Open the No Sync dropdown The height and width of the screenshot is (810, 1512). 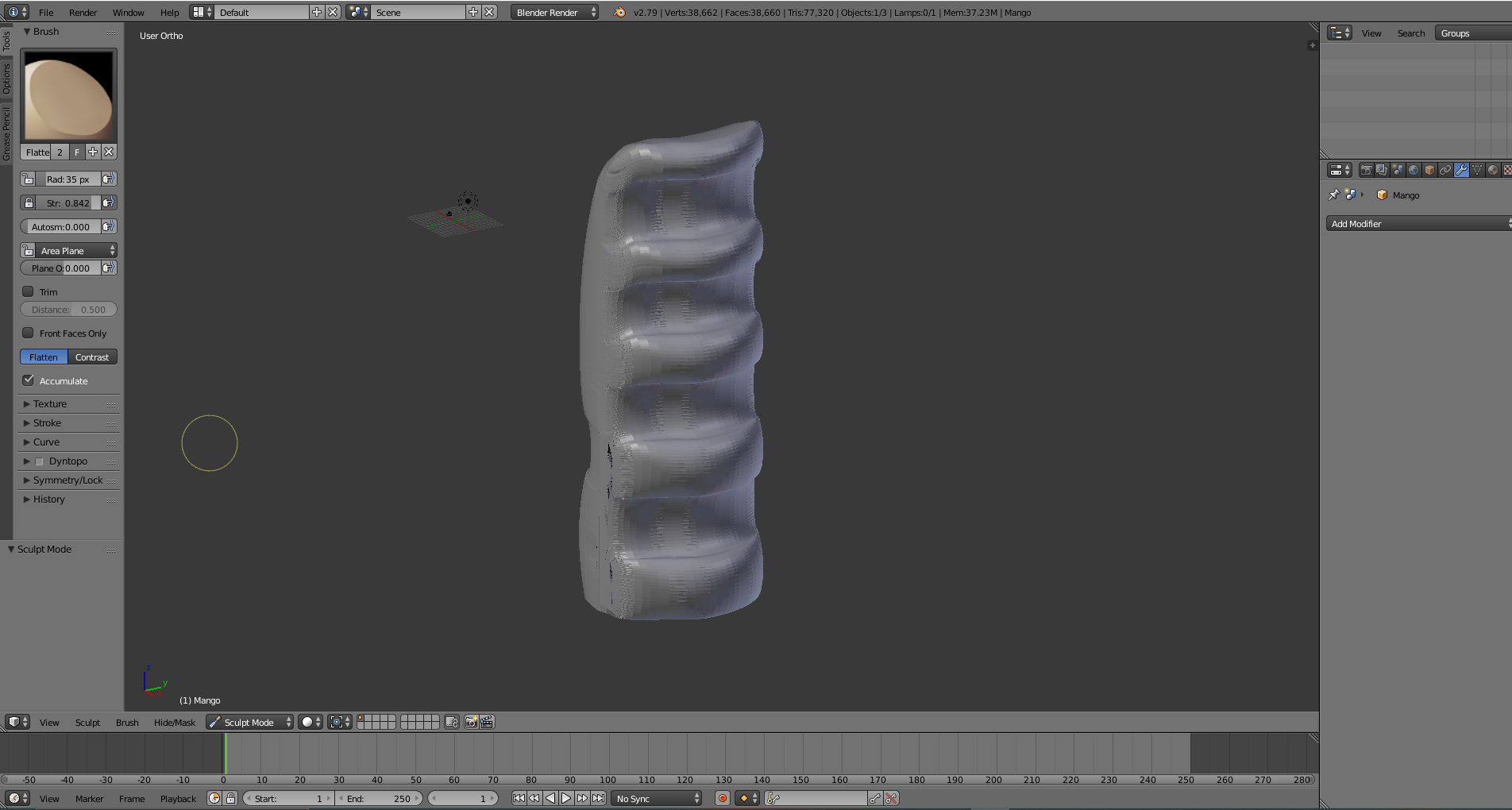click(x=656, y=798)
